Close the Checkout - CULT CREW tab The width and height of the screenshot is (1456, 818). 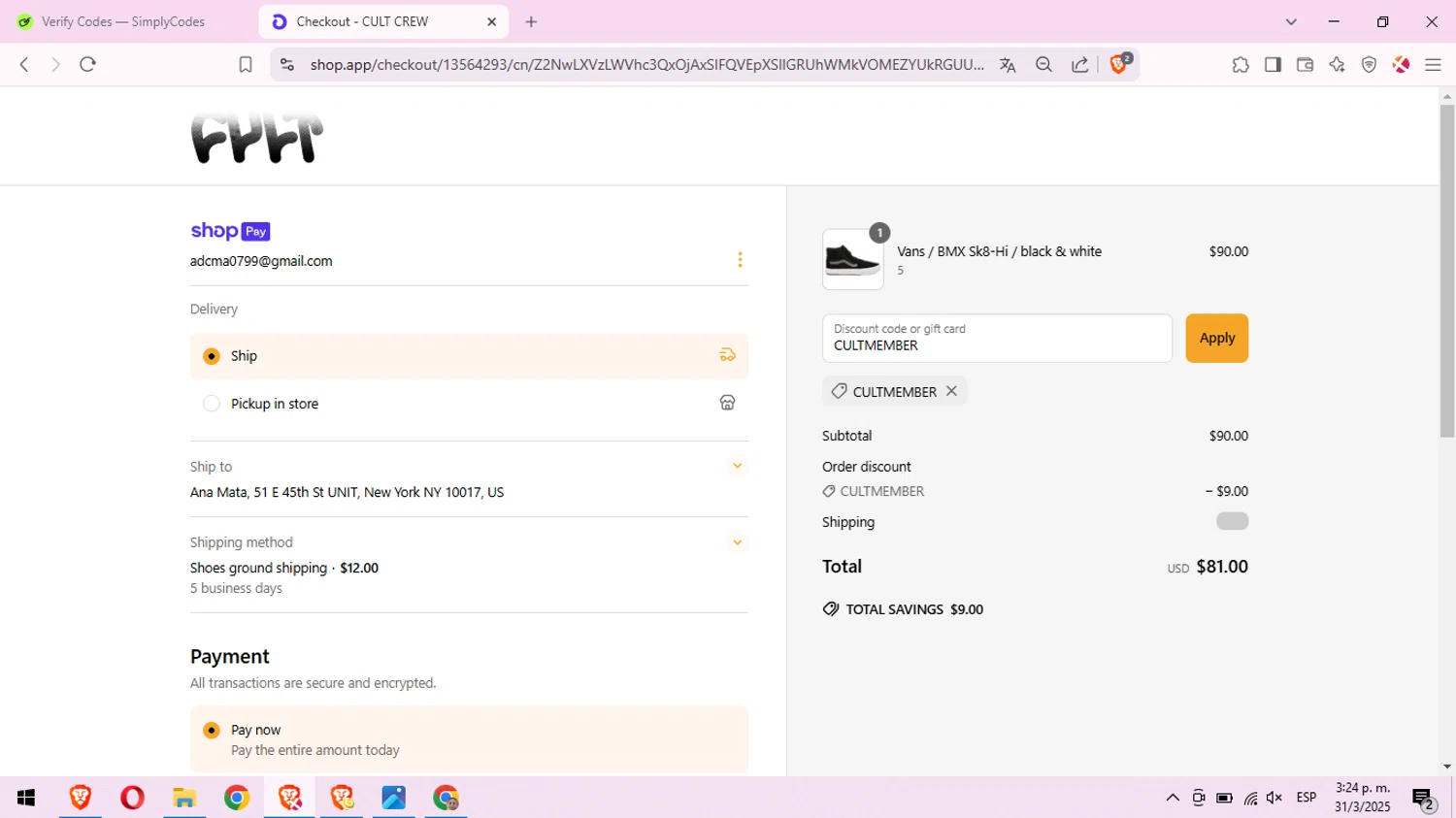pyautogui.click(x=491, y=21)
